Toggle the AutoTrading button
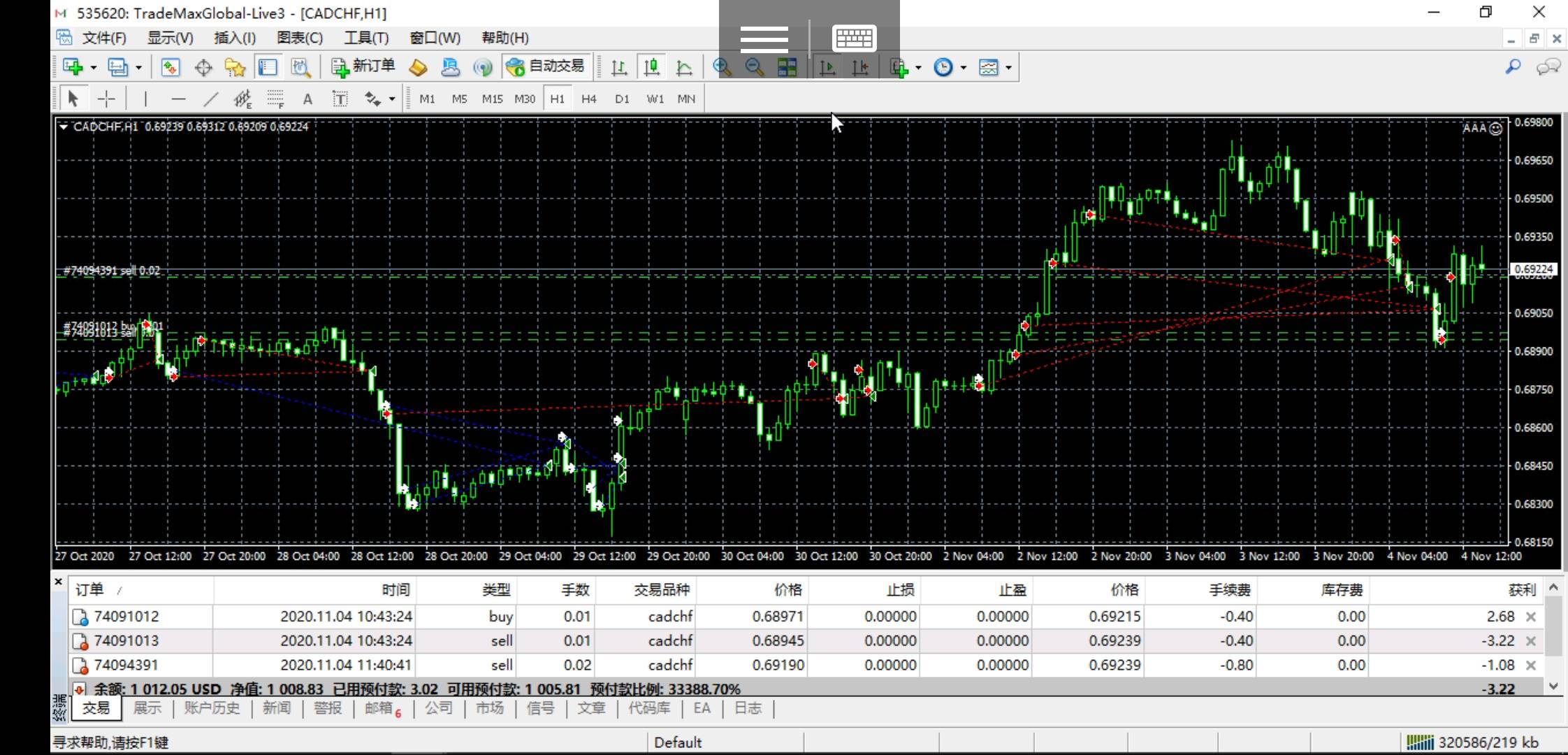Screen dimensions: 1568x755 (x=546, y=67)
